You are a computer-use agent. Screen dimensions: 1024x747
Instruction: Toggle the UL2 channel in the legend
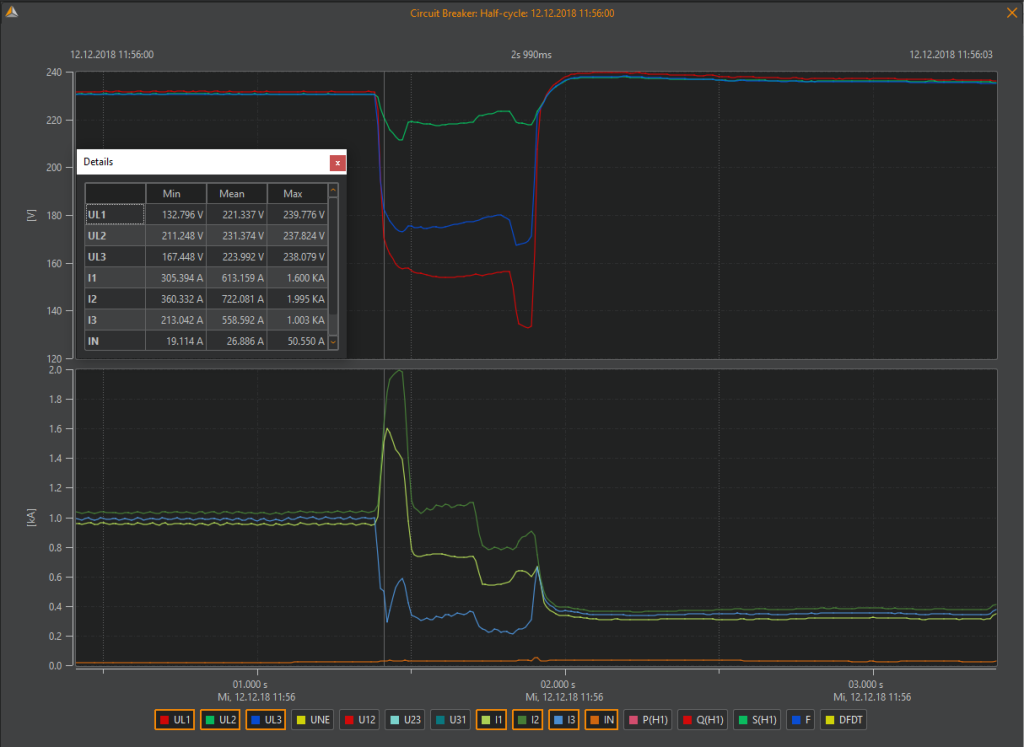point(220,720)
